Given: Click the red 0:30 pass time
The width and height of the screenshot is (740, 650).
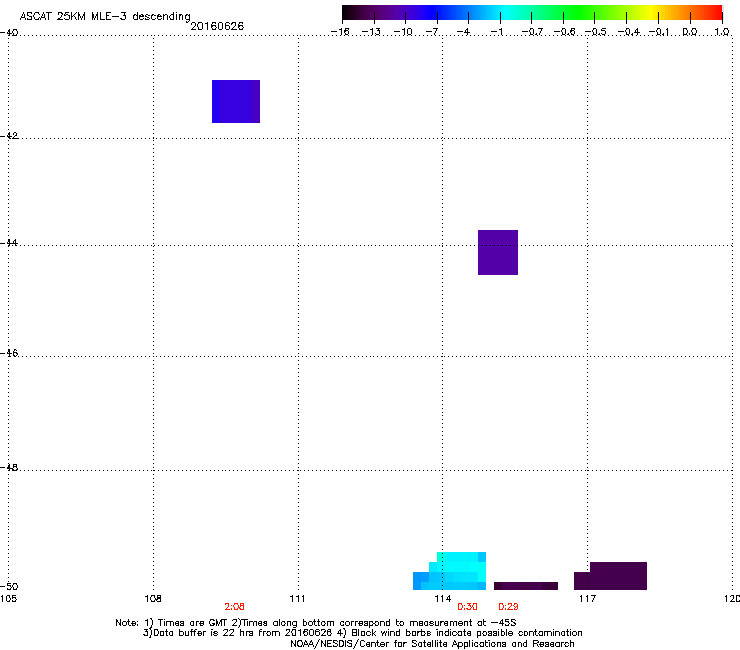Looking at the screenshot, I should tap(467, 607).
